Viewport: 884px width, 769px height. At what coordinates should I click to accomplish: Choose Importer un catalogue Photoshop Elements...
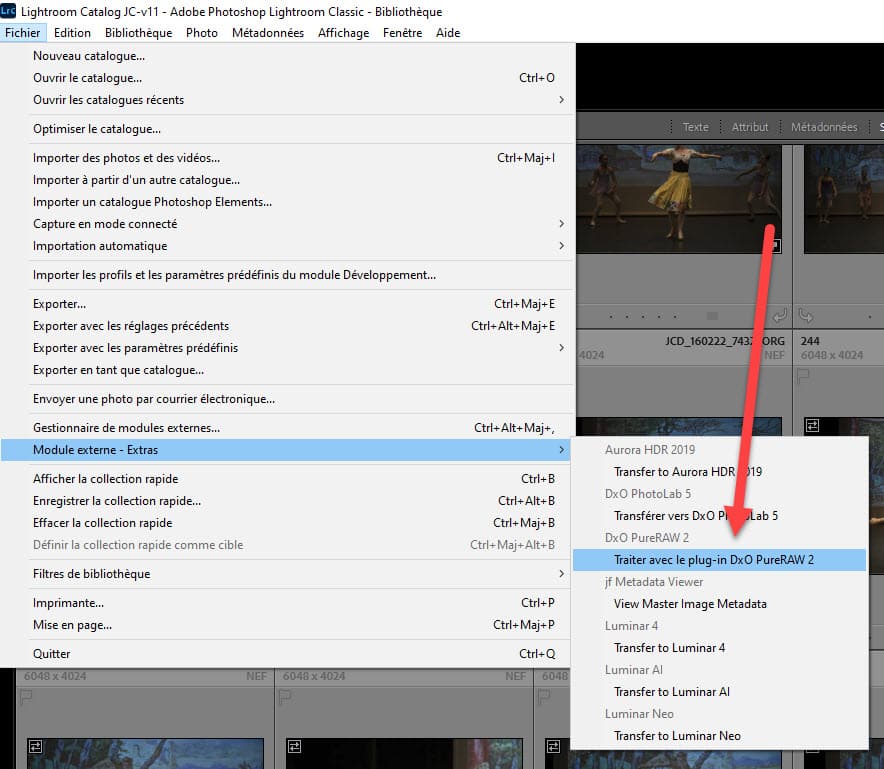[288, 202]
